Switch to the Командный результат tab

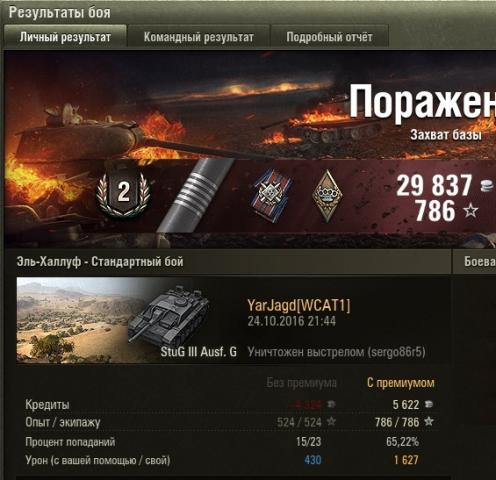[199, 37]
